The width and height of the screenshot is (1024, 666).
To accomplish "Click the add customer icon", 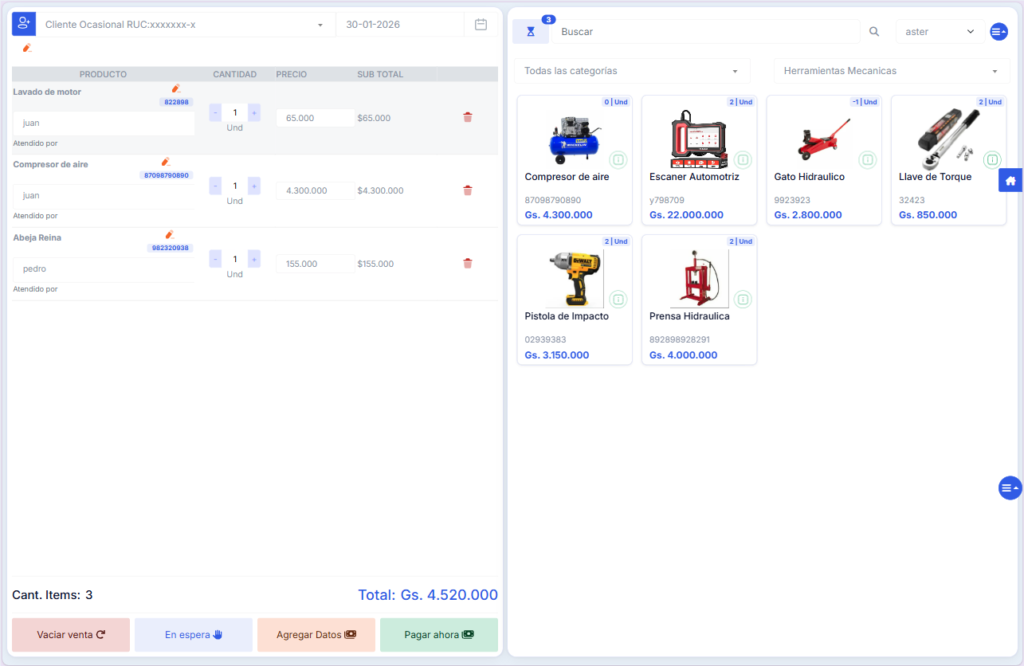I will (x=23, y=24).
